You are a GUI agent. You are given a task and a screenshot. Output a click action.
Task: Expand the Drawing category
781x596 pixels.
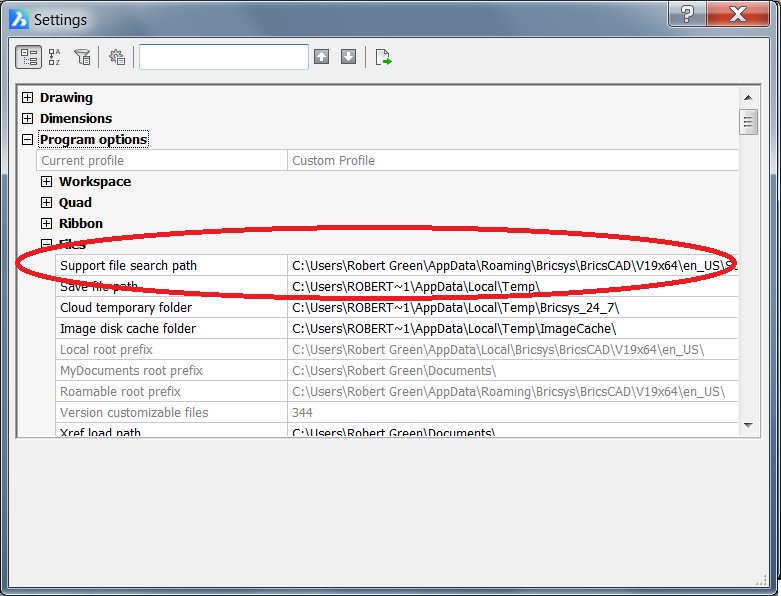(27, 98)
